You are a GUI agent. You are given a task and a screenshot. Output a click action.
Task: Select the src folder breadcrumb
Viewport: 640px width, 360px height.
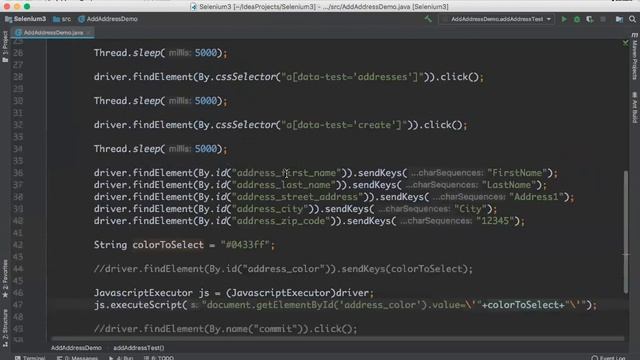(62, 19)
